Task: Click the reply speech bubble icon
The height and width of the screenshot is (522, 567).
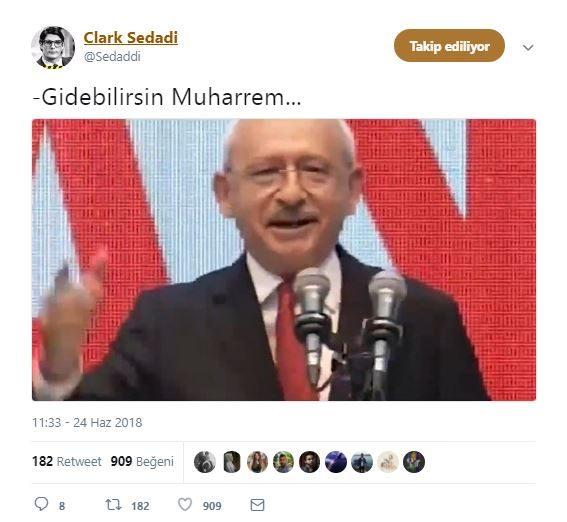Action: pos(41,504)
